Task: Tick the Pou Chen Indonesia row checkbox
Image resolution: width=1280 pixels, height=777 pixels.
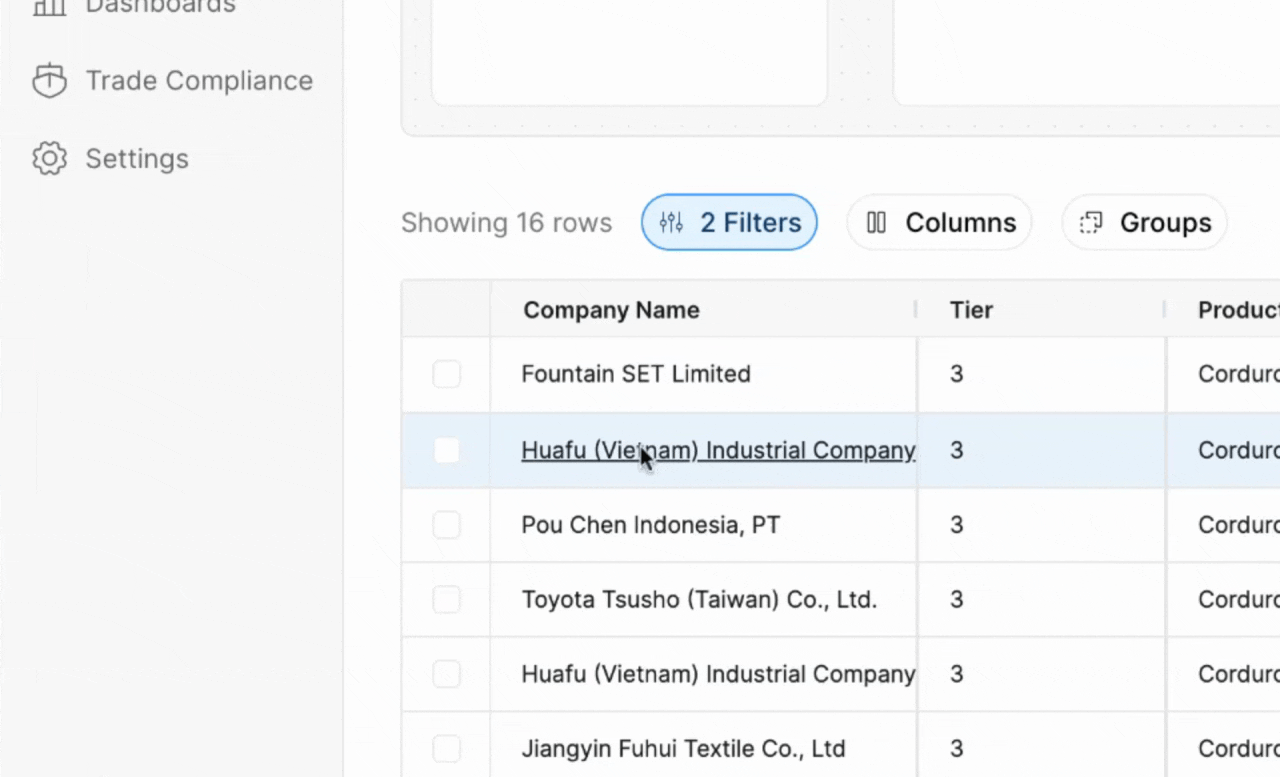Action: coord(446,525)
